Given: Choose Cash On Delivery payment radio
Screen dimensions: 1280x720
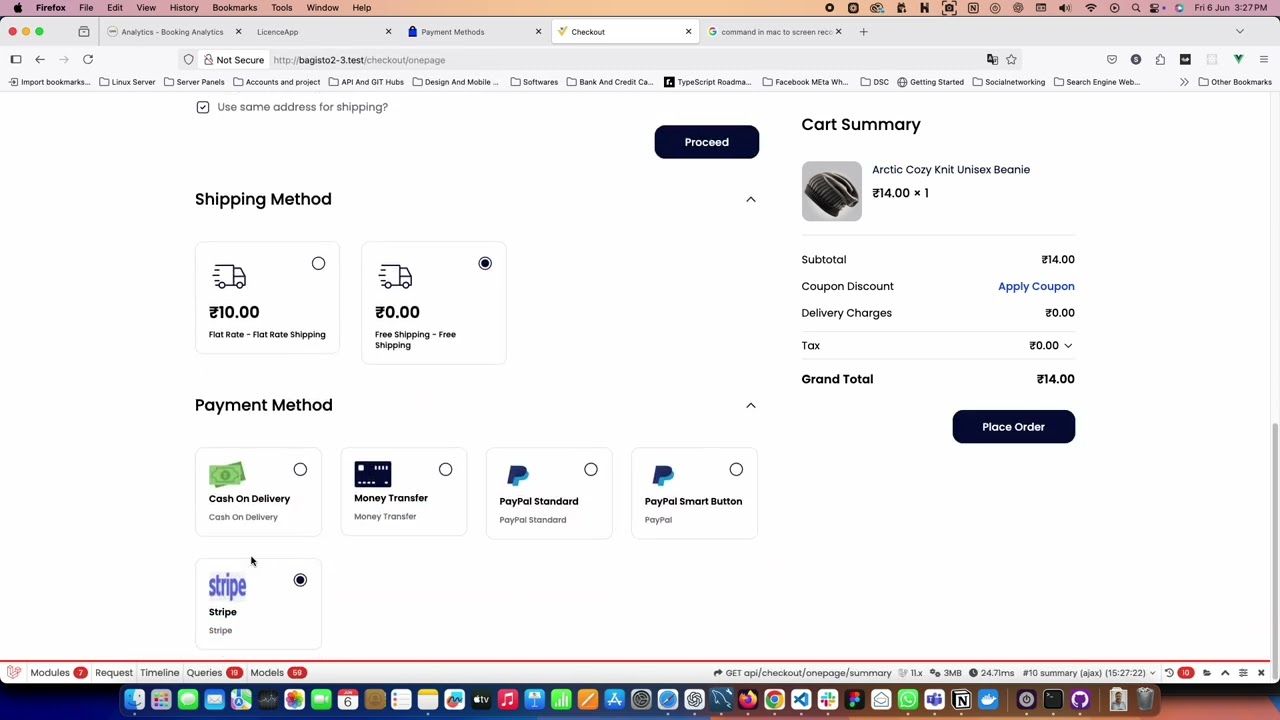Looking at the screenshot, I should tap(300, 470).
